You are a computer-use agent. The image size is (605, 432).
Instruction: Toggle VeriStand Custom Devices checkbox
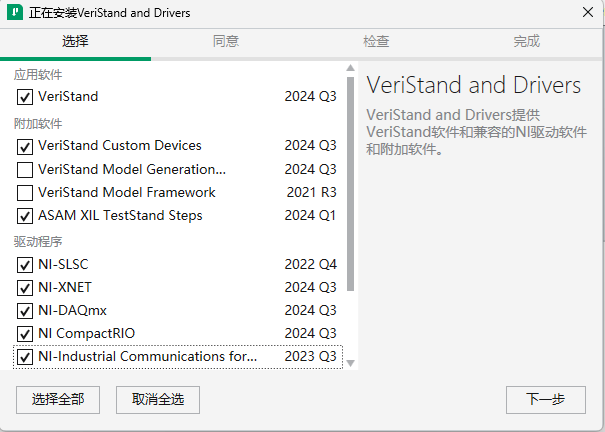25,146
